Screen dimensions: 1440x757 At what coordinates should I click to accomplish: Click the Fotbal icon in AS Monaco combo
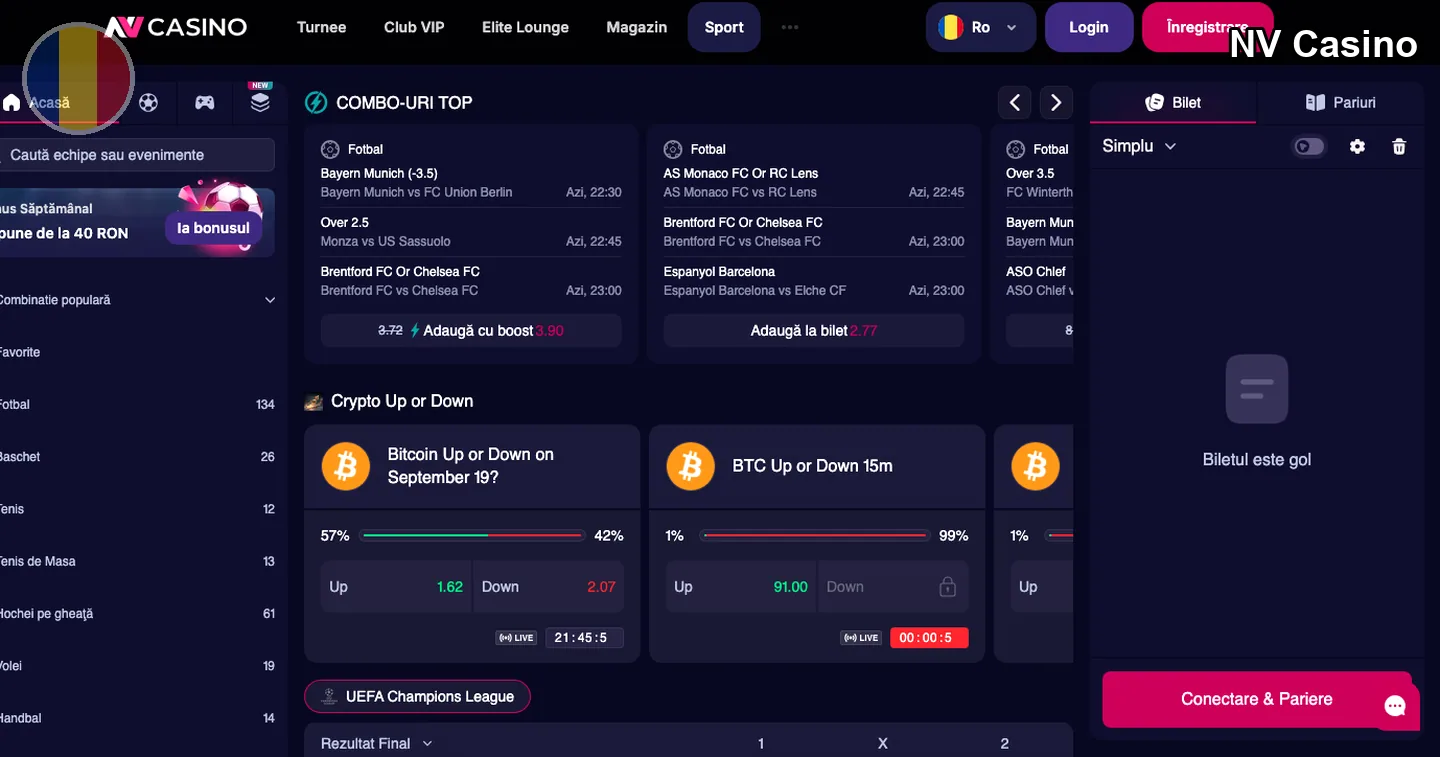[x=673, y=149]
